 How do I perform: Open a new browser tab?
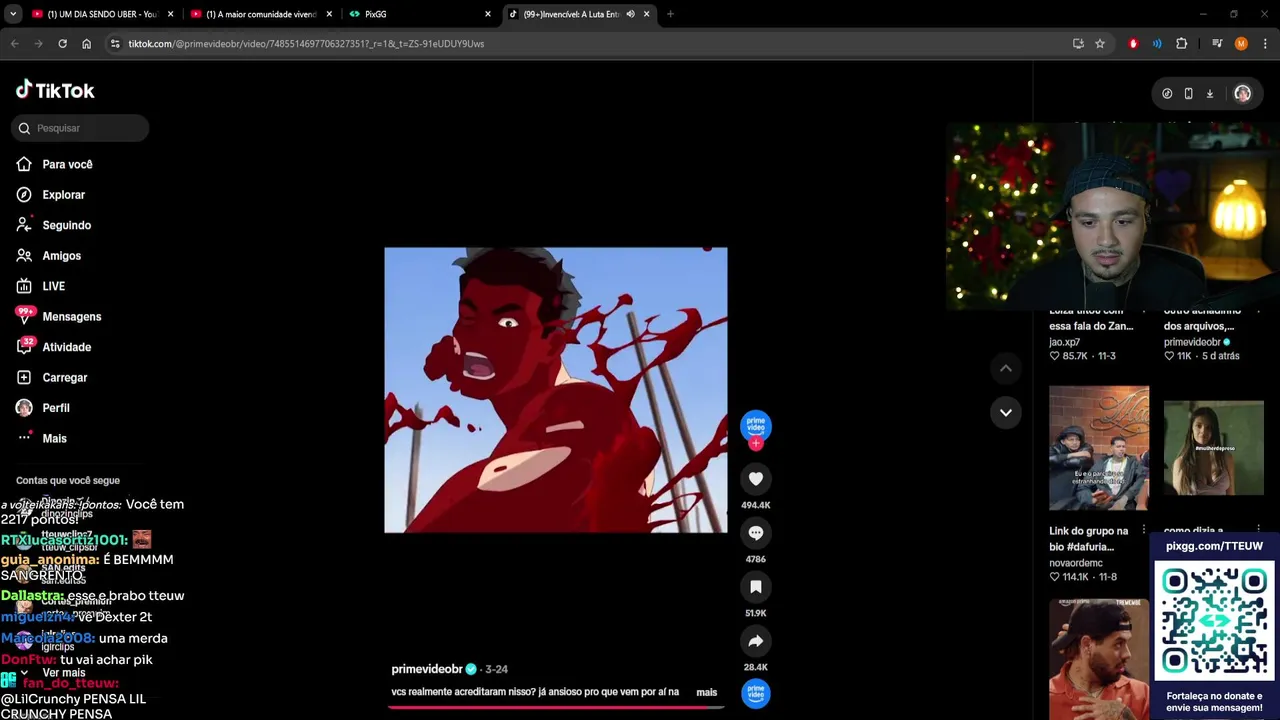(670, 14)
